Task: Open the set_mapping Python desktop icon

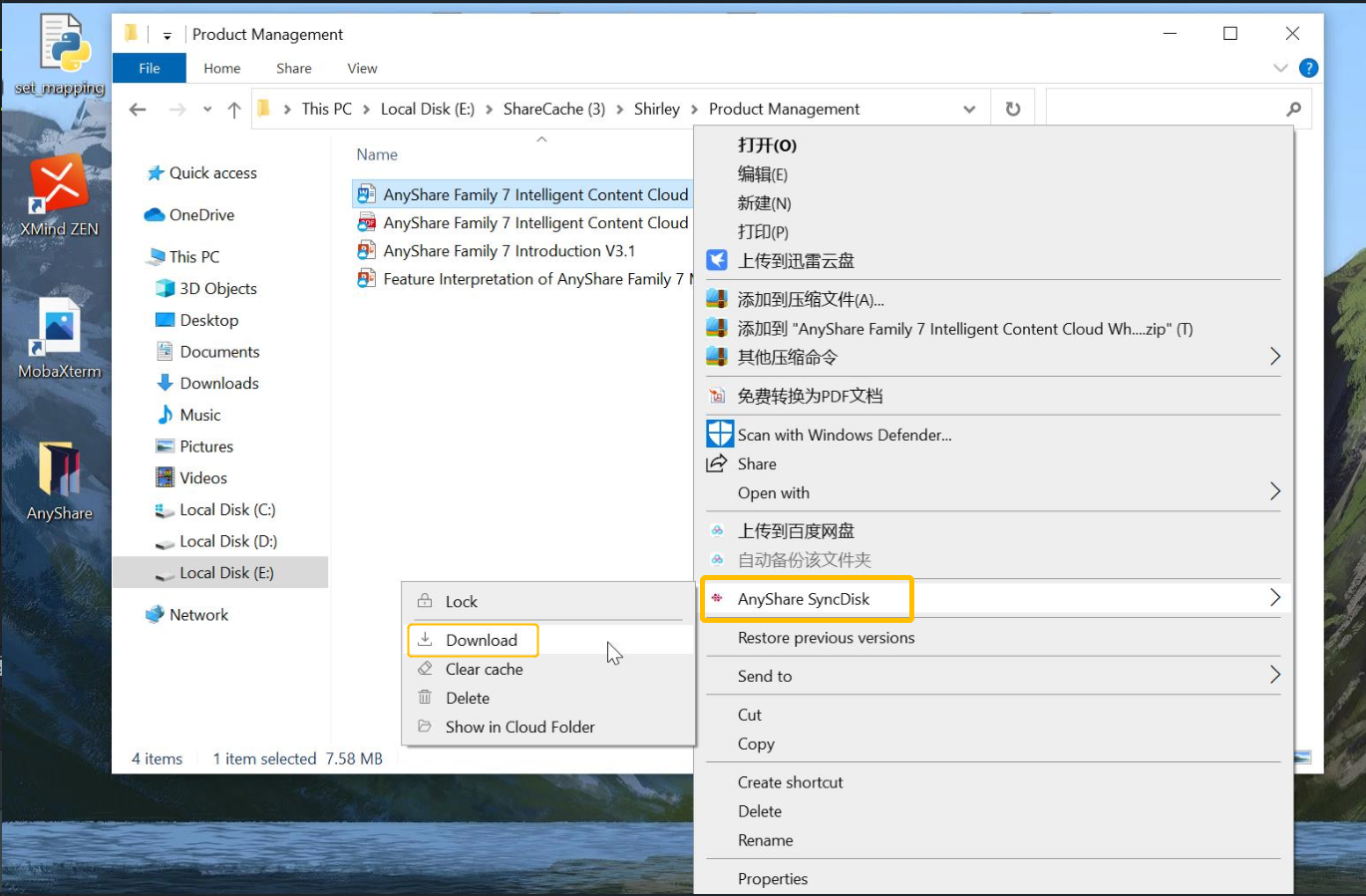Action: [60, 53]
